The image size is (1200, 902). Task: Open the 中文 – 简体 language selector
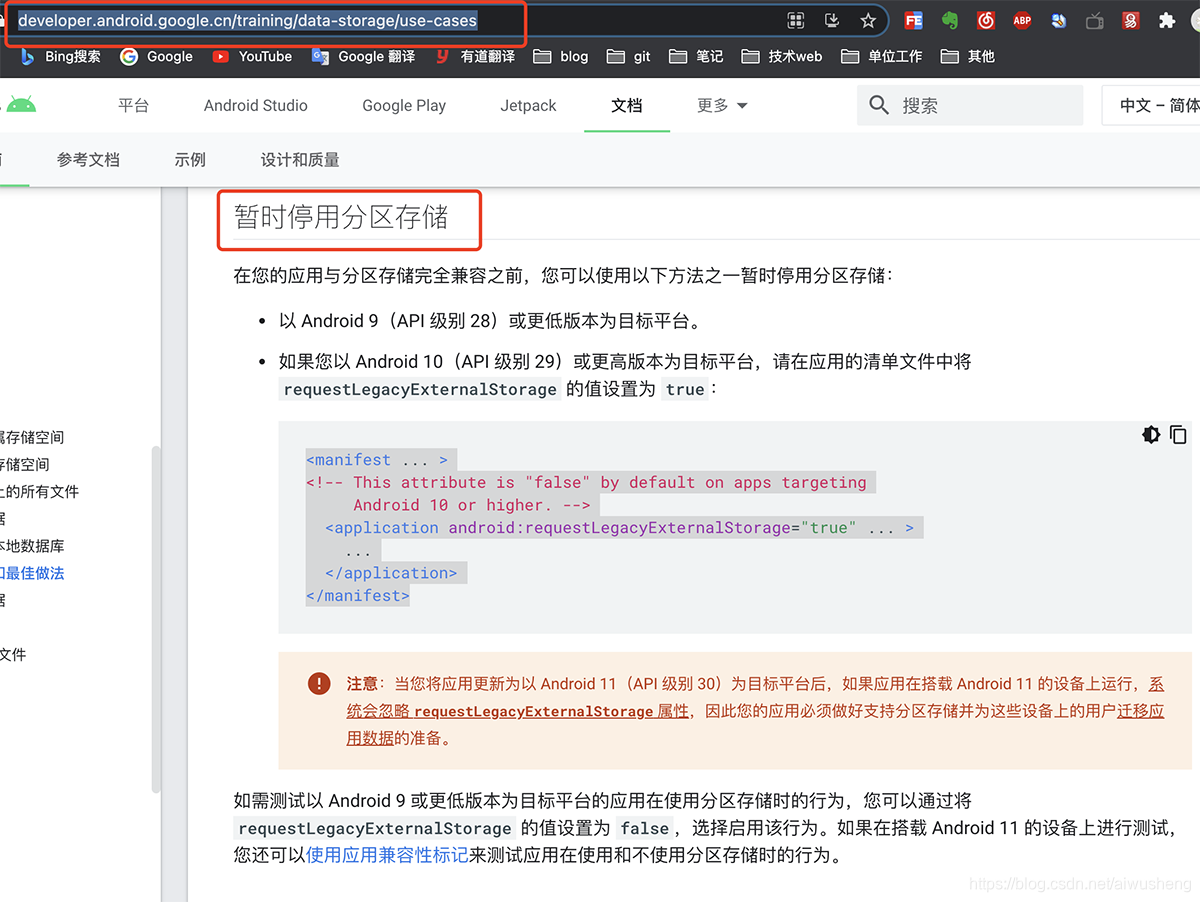pyautogui.click(x=1160, y=105)
